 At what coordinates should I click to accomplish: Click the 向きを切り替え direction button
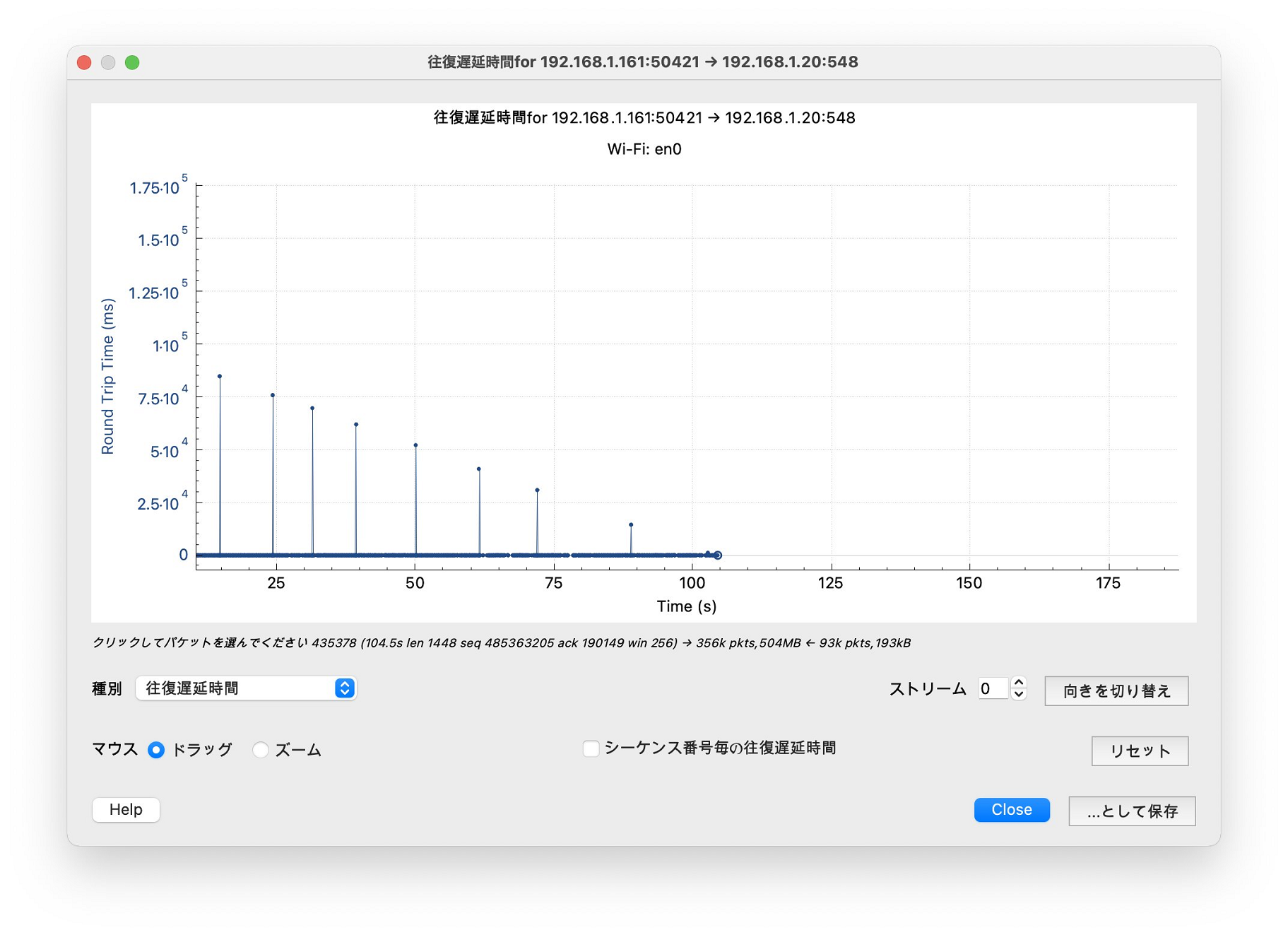[x=1116, y=690]
